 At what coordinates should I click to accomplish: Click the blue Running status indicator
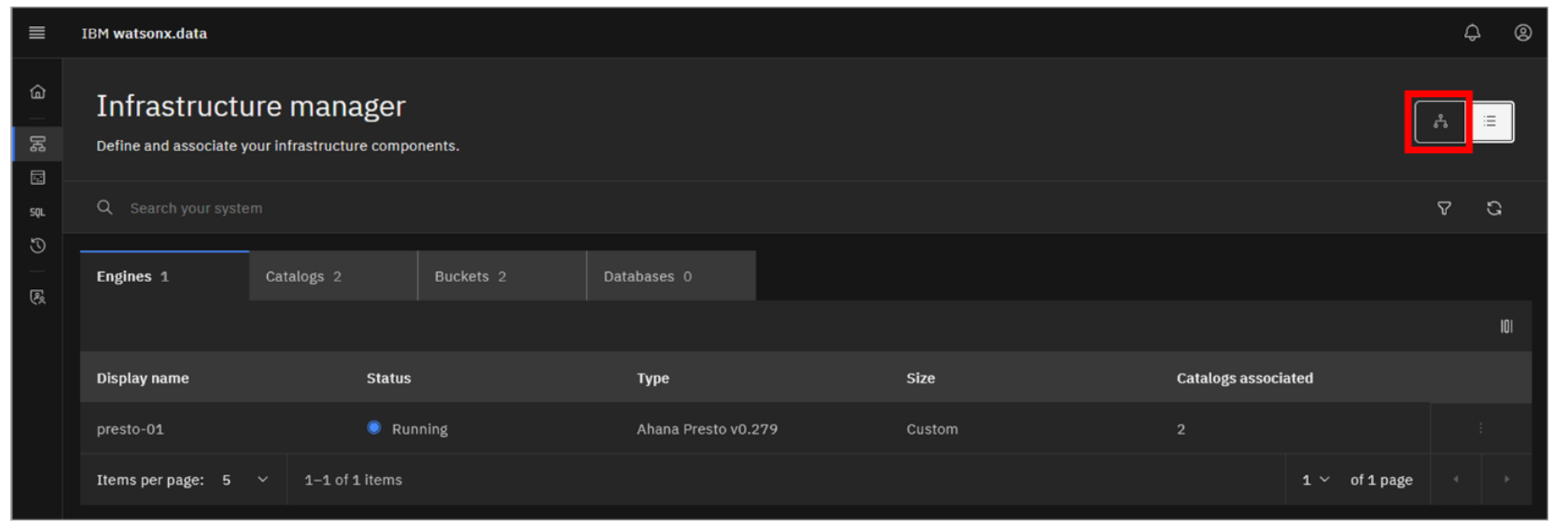(374, 427)
